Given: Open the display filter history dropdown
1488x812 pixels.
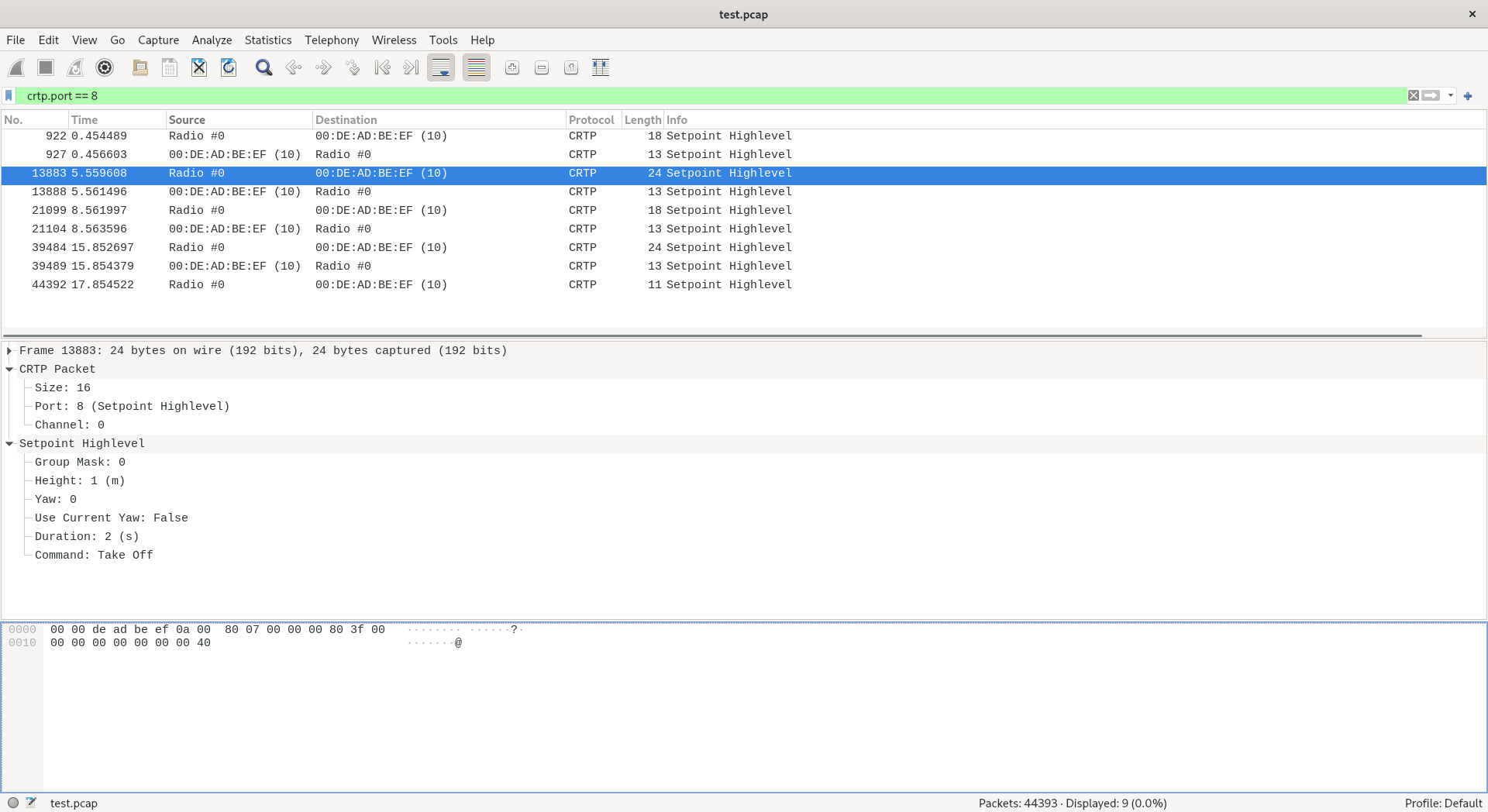Looking at the screenshot, I should tap(1450, 95).
